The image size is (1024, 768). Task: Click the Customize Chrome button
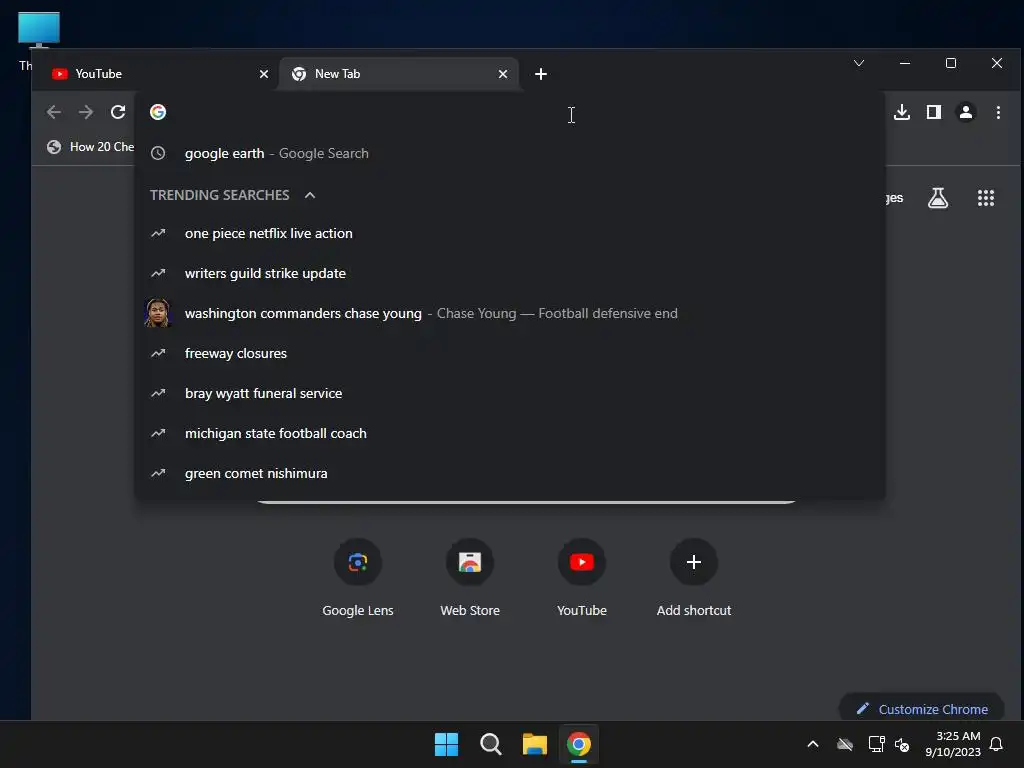(x=922, y=709)
